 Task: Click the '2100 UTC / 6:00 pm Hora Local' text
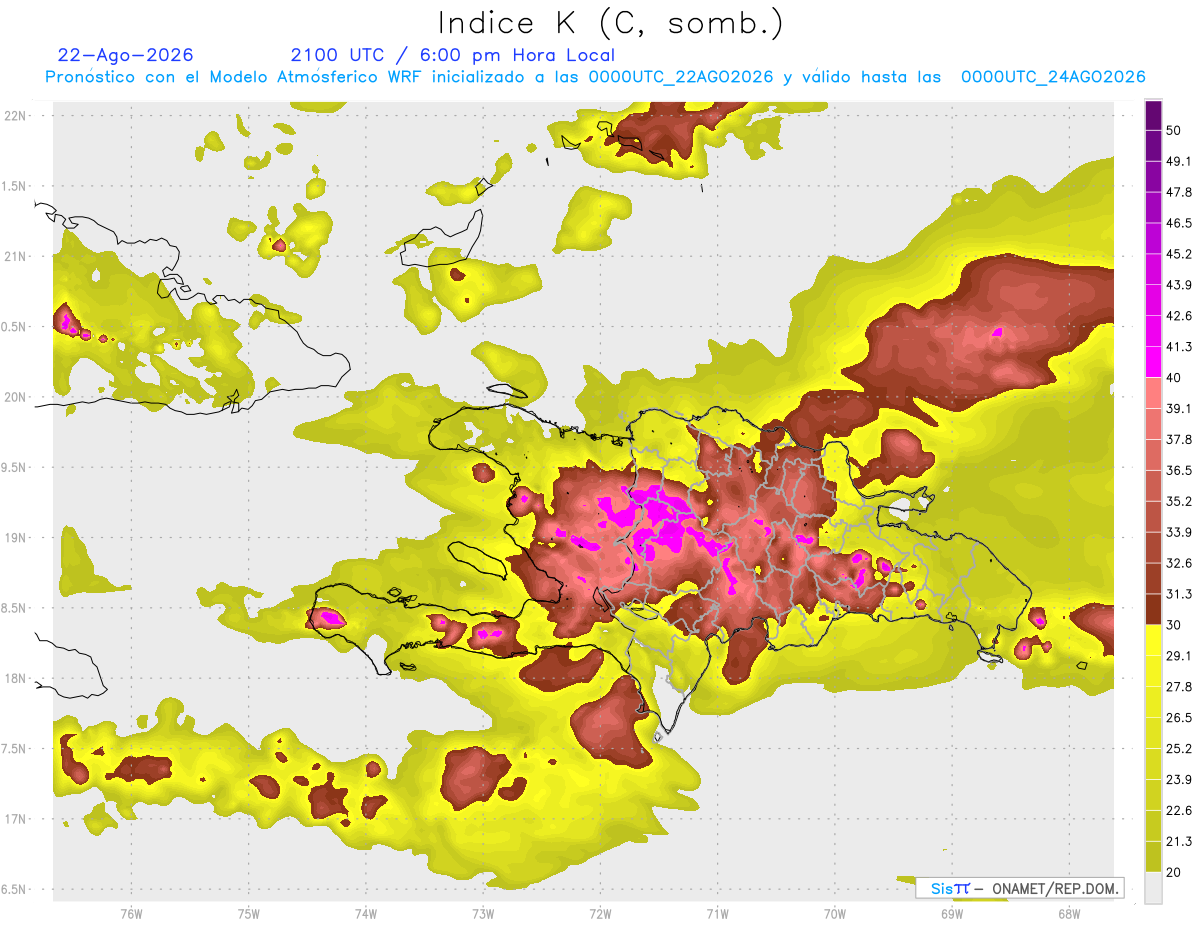click(x=453, y=55)
